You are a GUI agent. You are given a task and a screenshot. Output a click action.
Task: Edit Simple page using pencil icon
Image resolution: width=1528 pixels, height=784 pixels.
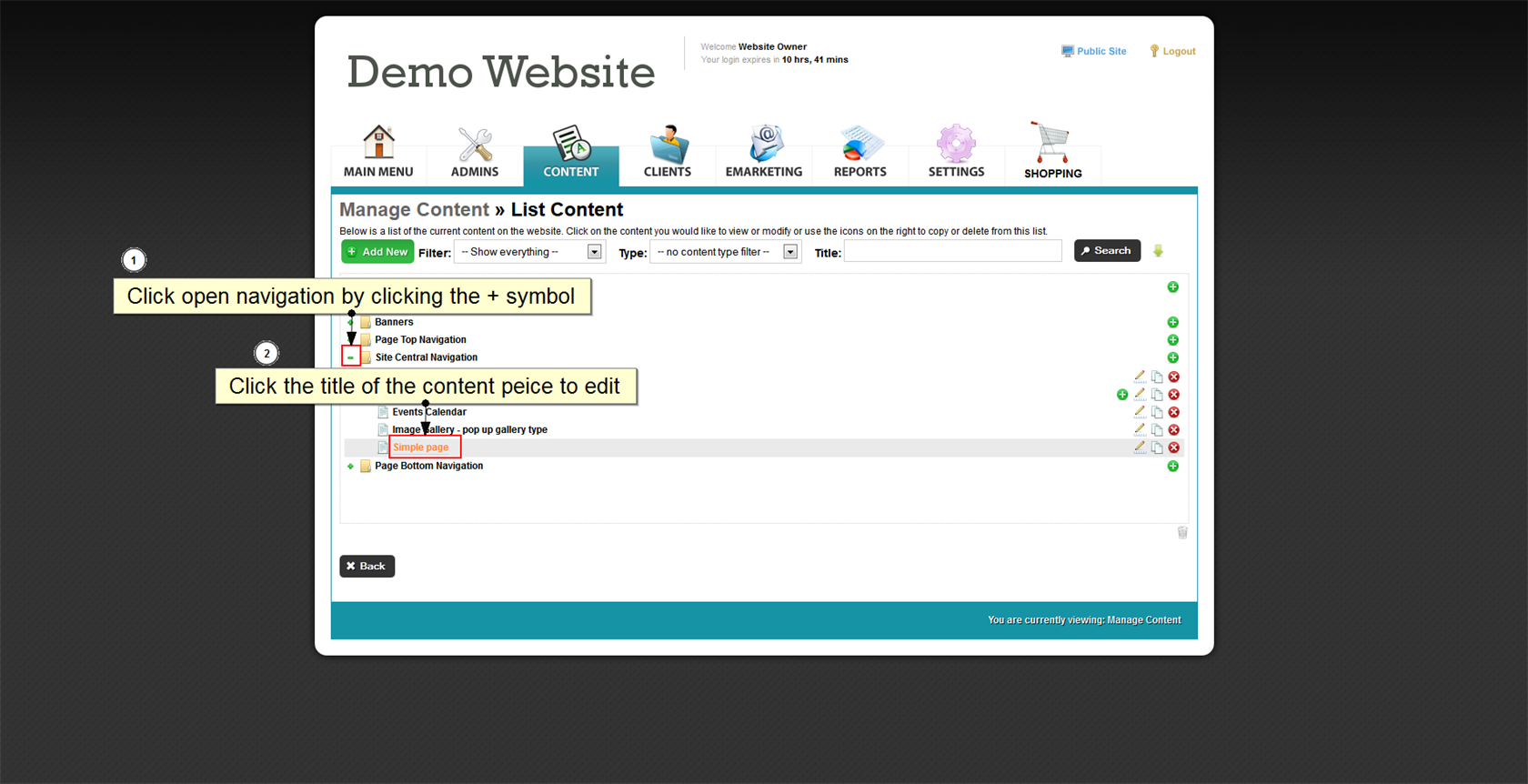tap(1140, 447)
